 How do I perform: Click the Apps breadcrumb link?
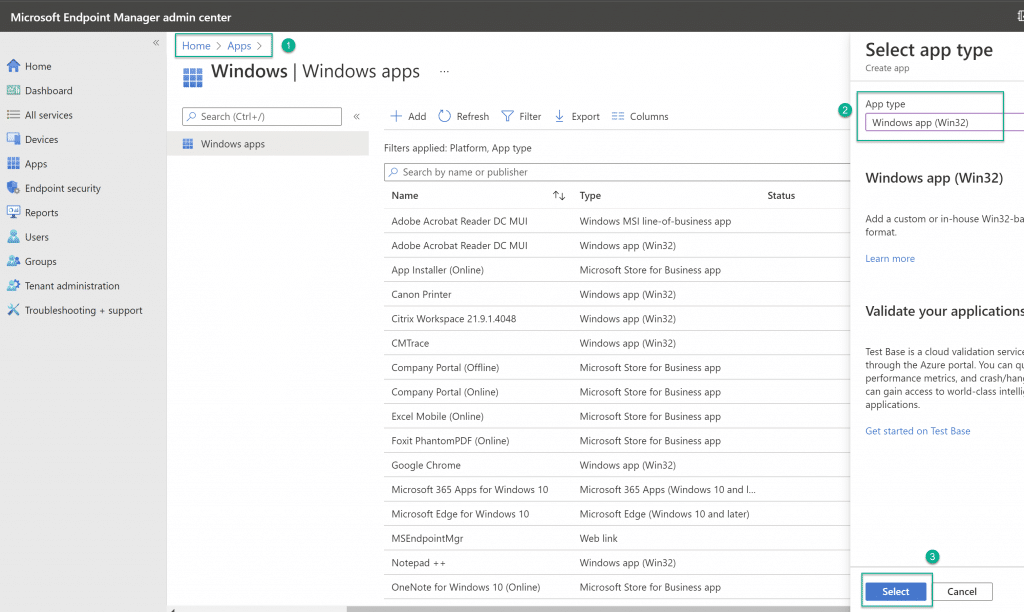click(x=239, y=46)
